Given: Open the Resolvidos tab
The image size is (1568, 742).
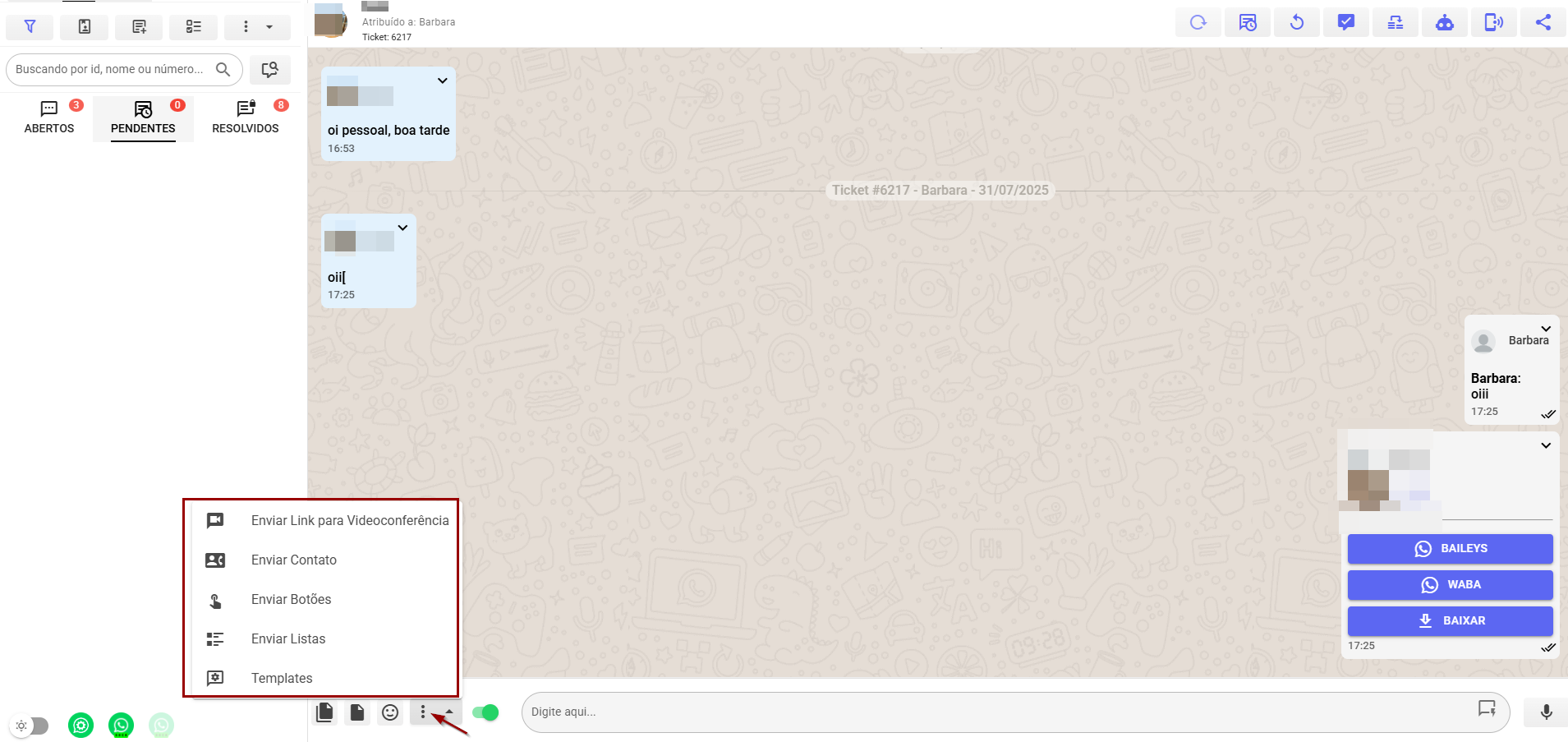Looking at the screenshot, I should pyautogui.click(x=245, y=118).
